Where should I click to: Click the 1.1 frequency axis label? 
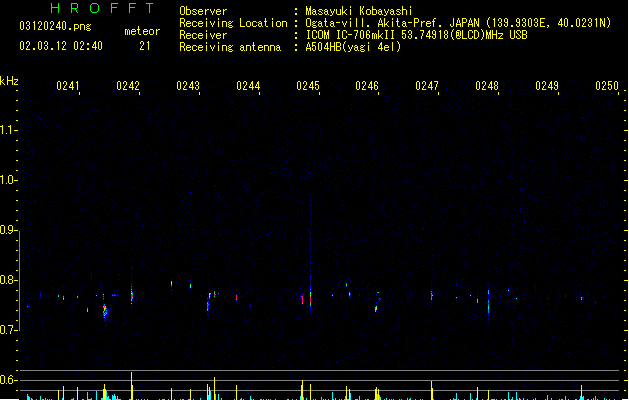pos(8,130)
